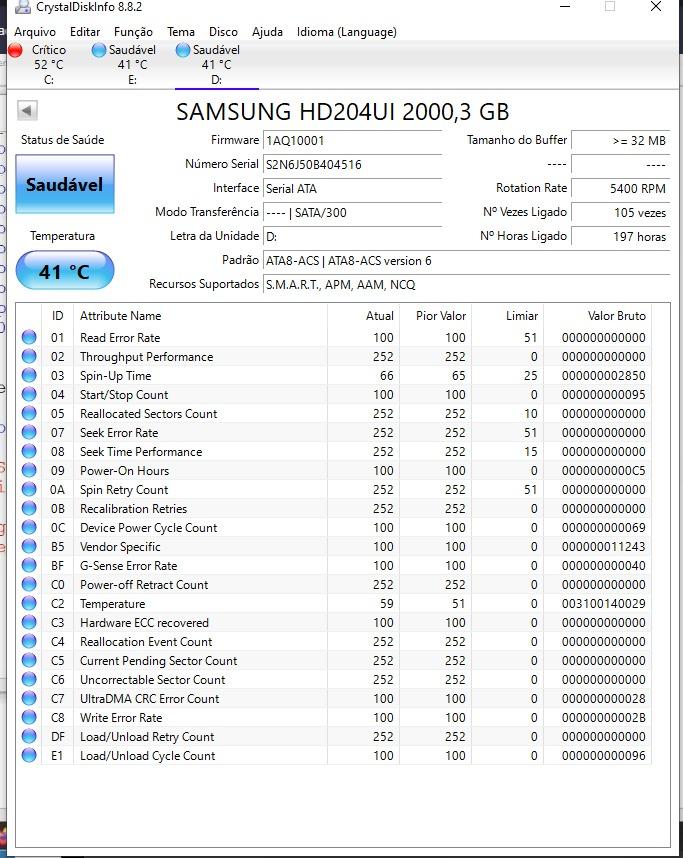Image resolution: width=683 pixels, height=858 pixels.
Task: Click the Número Serial field
Action: point(352,164)
